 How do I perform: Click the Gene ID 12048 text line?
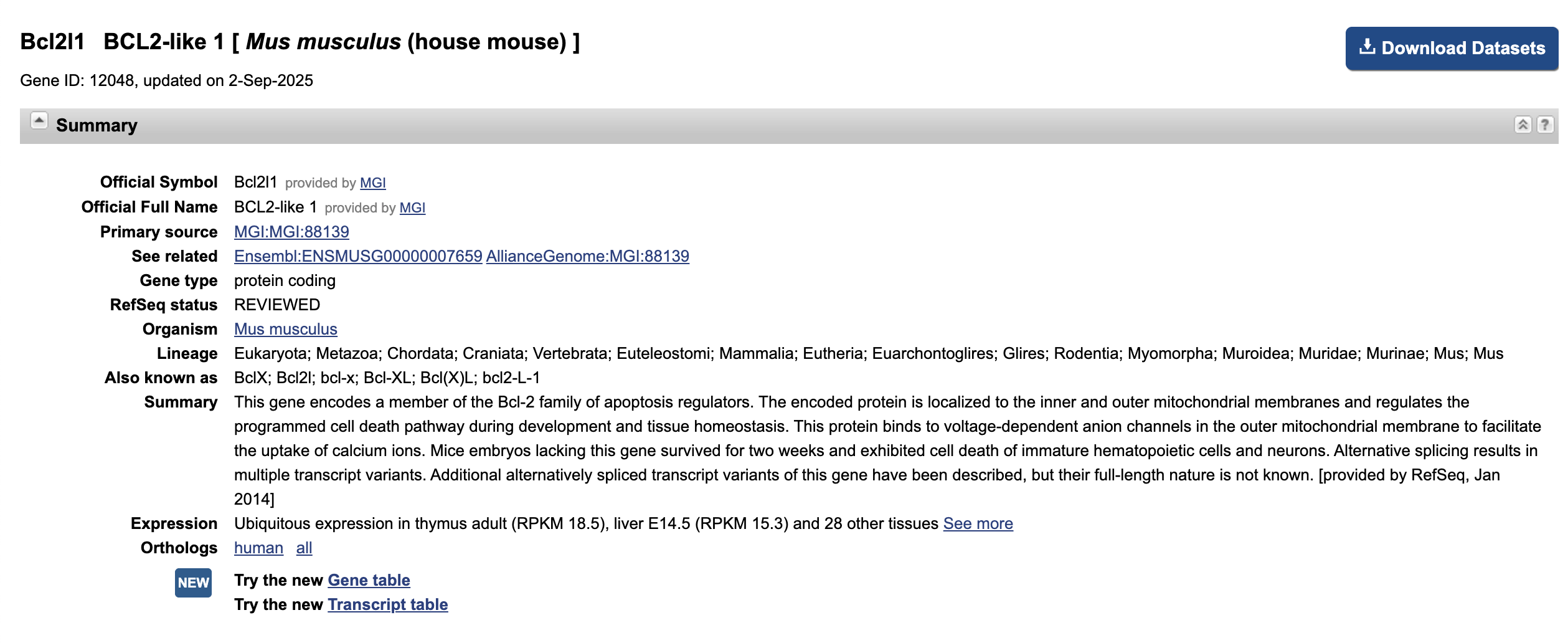click(x=166, y=80)
